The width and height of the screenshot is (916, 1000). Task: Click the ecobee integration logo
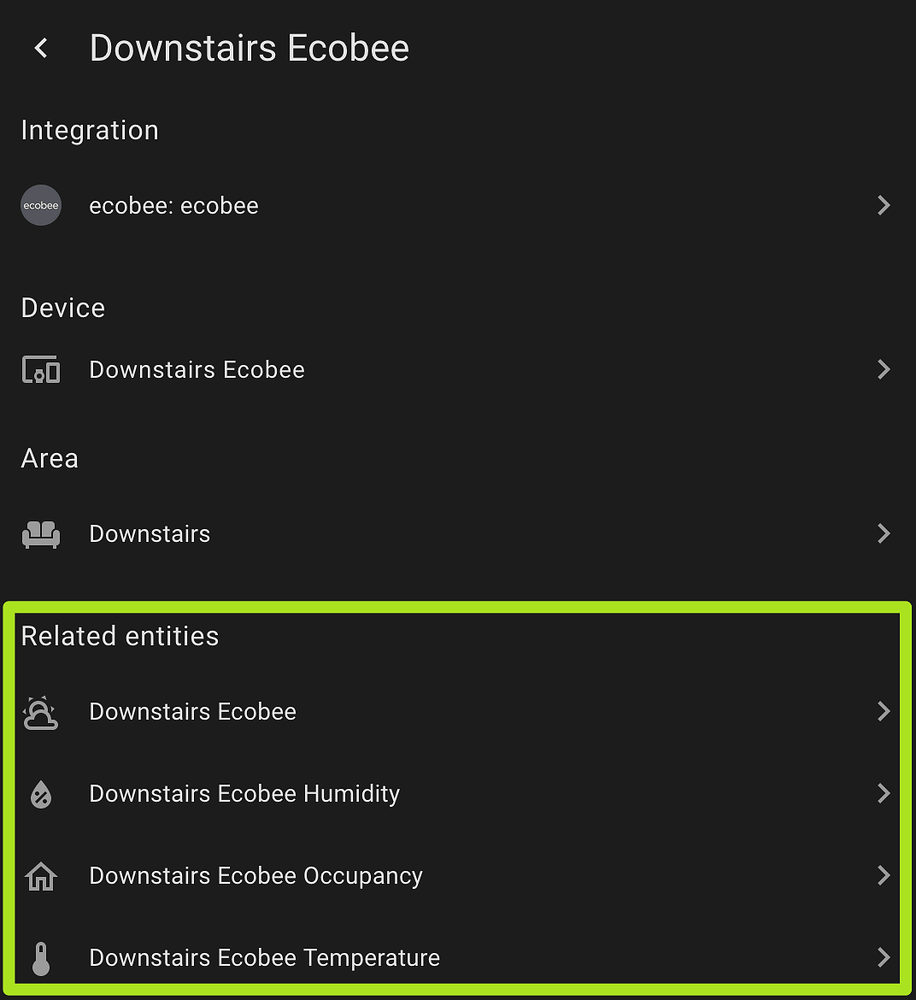click(41, 206)
